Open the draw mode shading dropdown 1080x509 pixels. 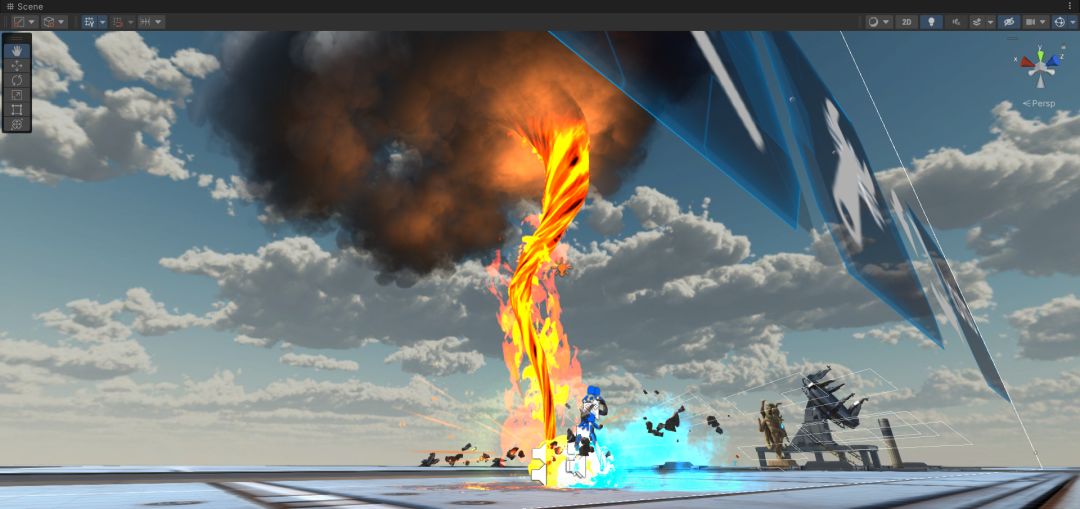click(879, 22)
